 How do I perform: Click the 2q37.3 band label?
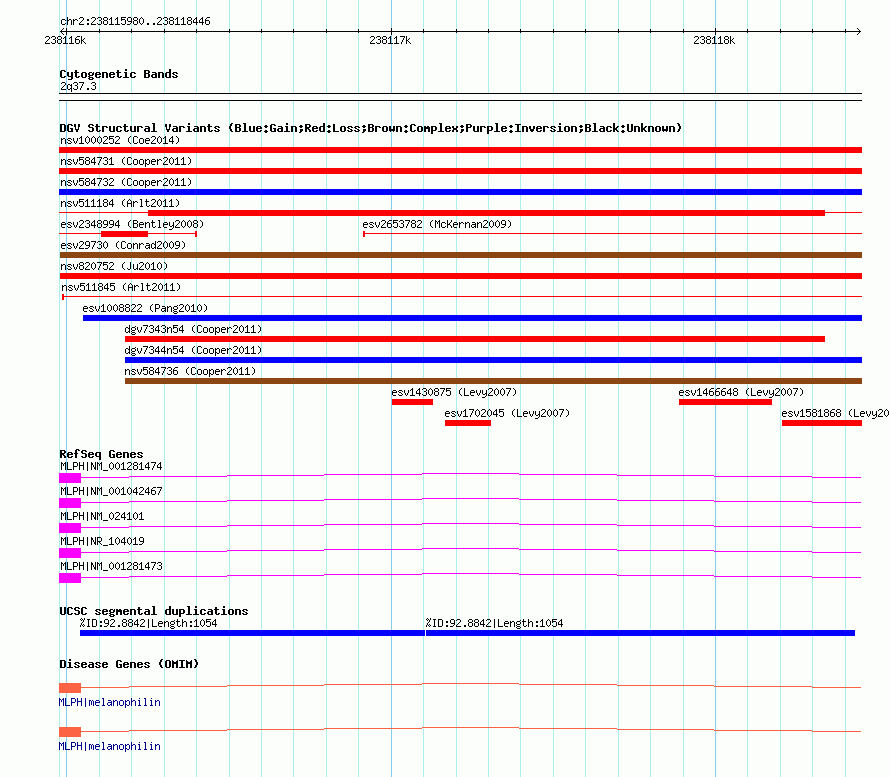pos(78,86)
